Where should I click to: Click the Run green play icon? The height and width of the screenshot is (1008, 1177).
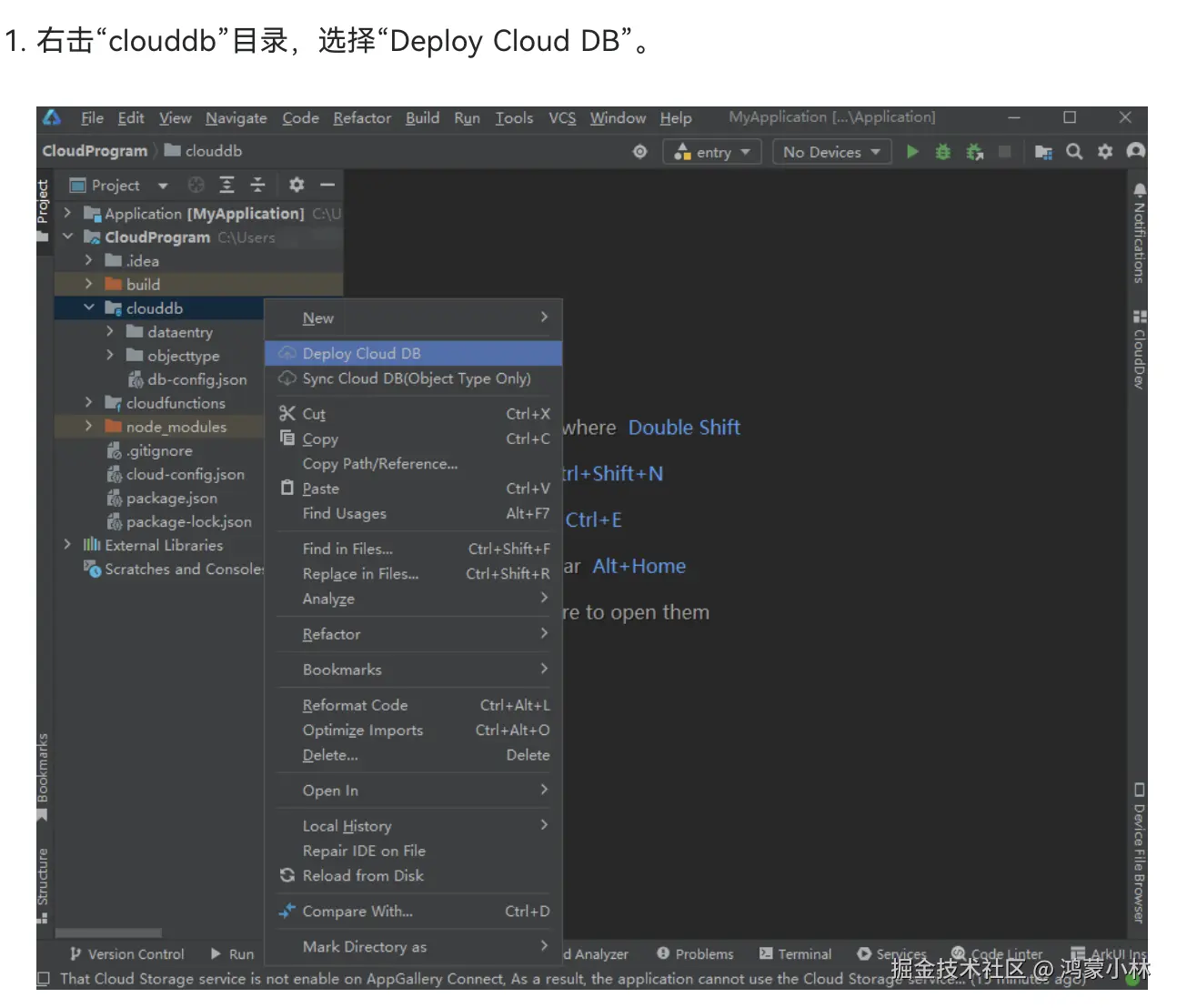pos(912,152)
